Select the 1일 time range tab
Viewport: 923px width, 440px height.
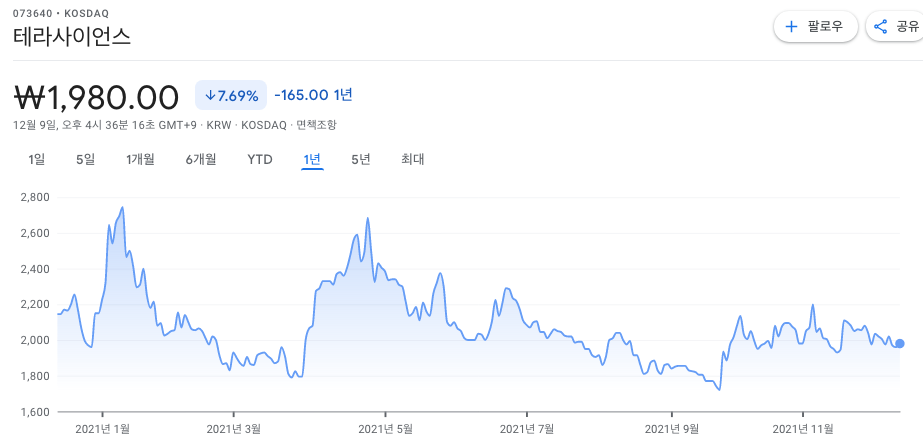[36, 160]
